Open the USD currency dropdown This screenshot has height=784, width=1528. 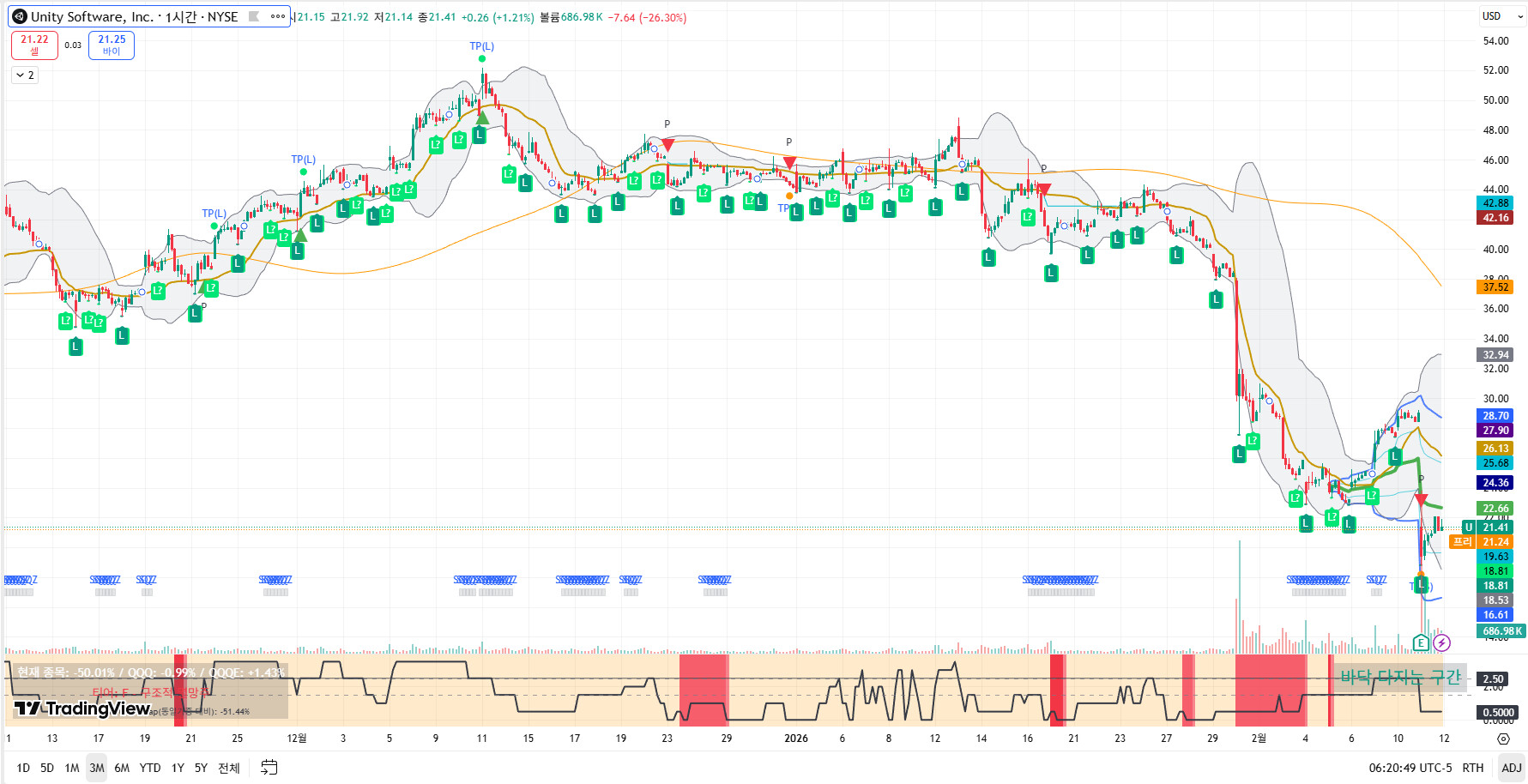(1501, 16)
